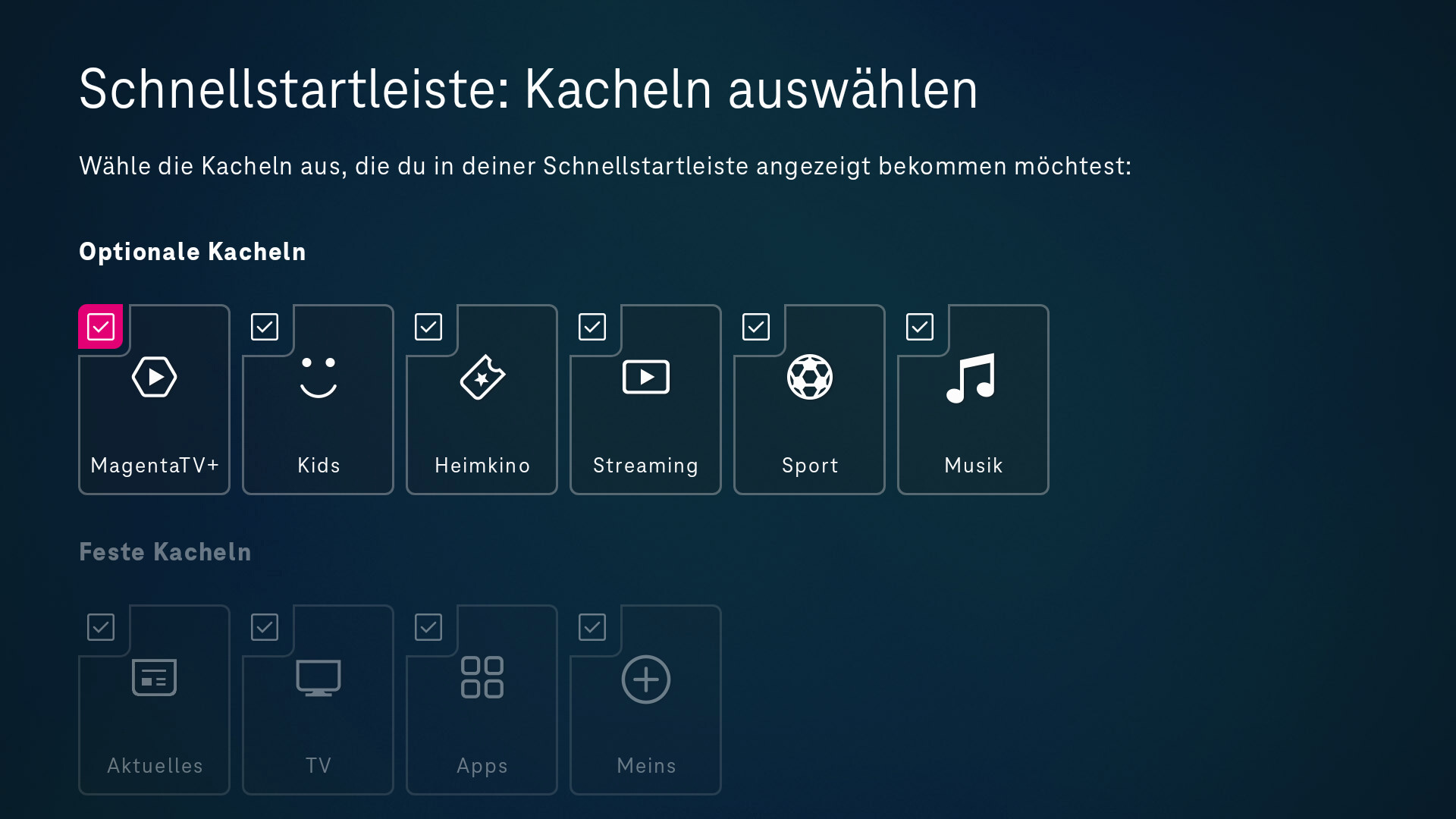Screen dimensions: 1456x819
Task: Uncheck the Streaming tile checkbox
Action: pyautogui.click(x=592, y=327)
